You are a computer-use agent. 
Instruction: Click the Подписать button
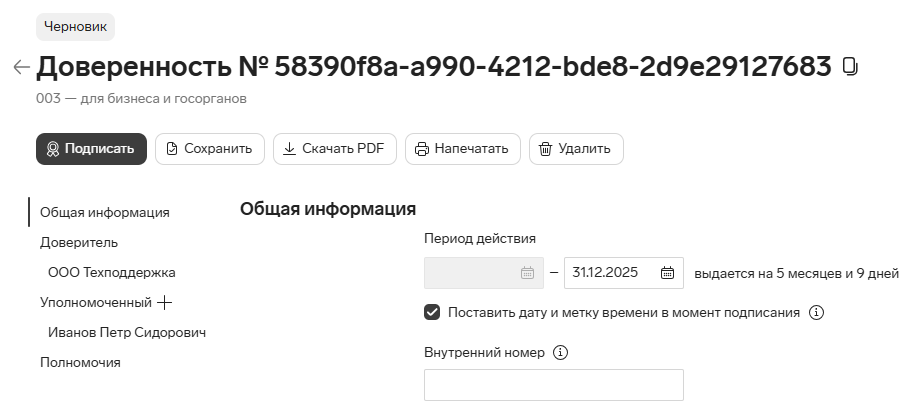tap(91, 149)
